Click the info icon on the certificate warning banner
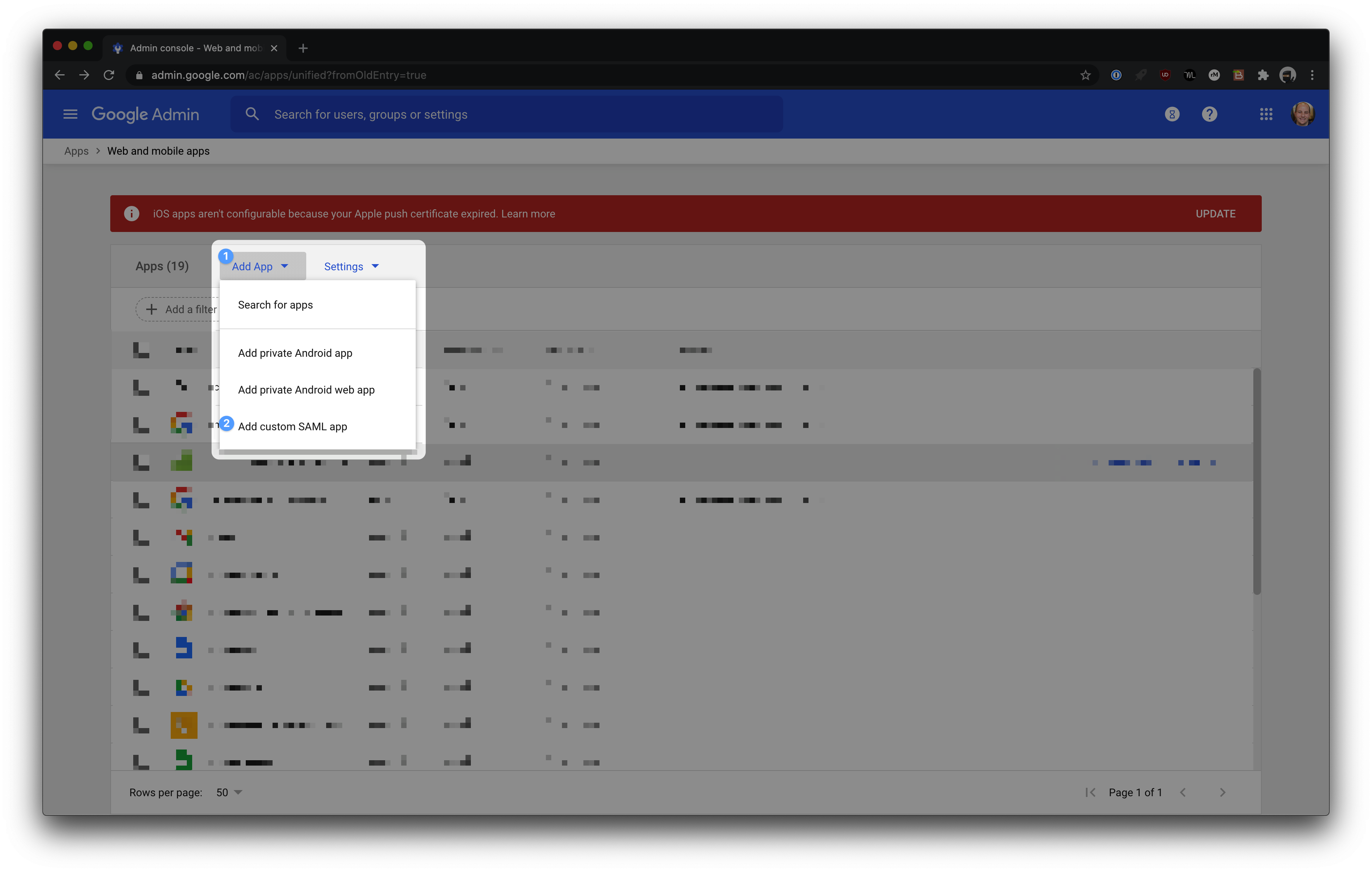The width and height of the screenshot is (1372, 872). 132,214
